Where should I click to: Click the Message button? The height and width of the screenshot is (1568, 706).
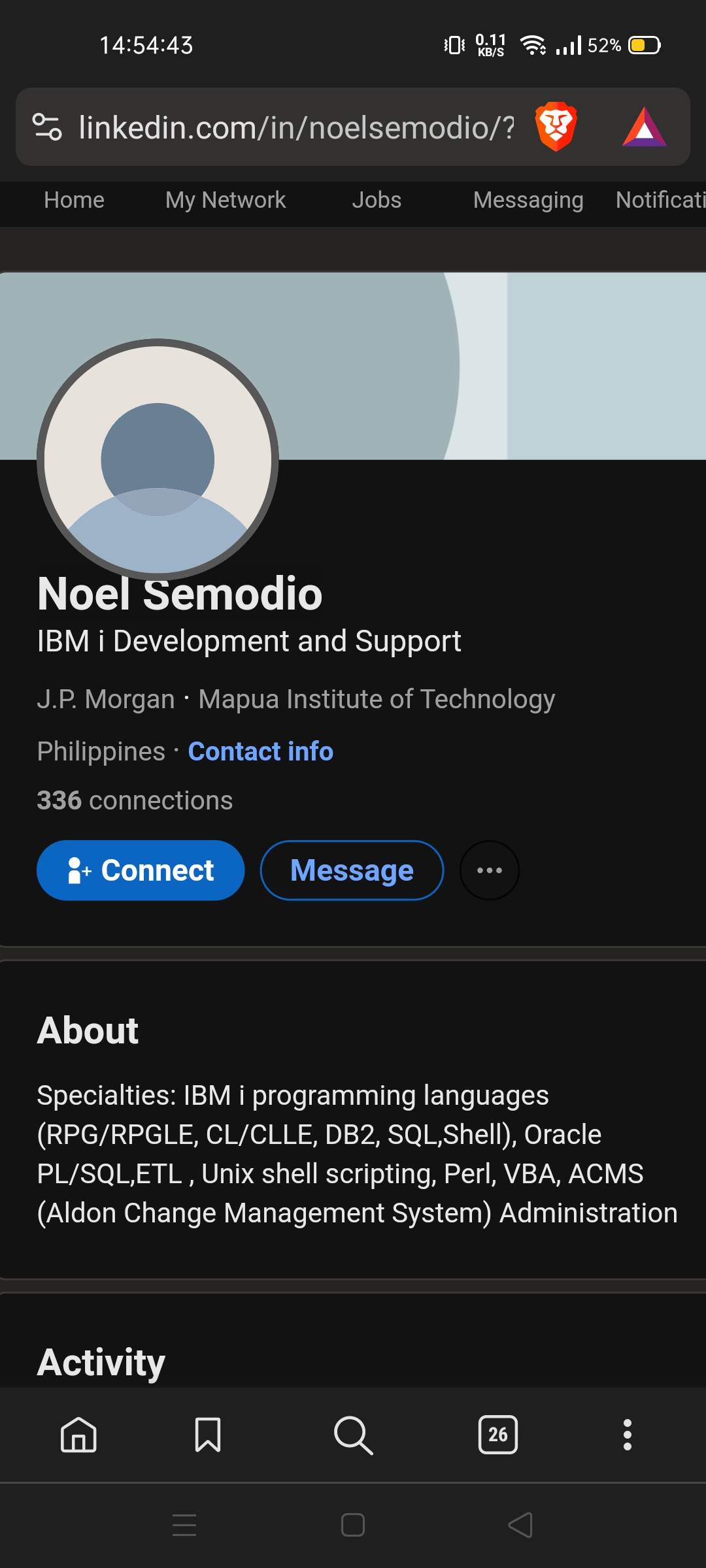352,870
